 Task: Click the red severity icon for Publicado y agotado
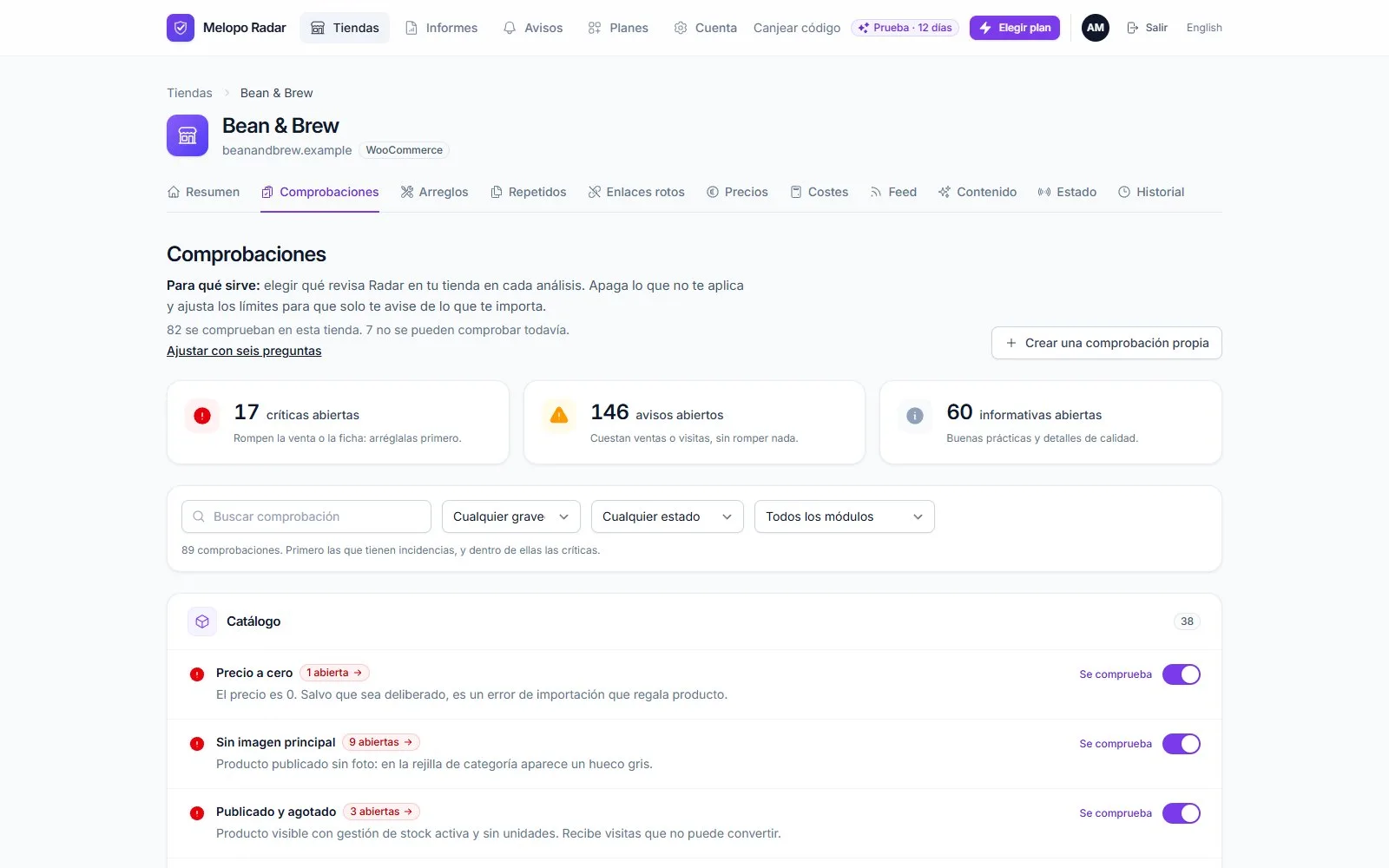tap(197, 813)
